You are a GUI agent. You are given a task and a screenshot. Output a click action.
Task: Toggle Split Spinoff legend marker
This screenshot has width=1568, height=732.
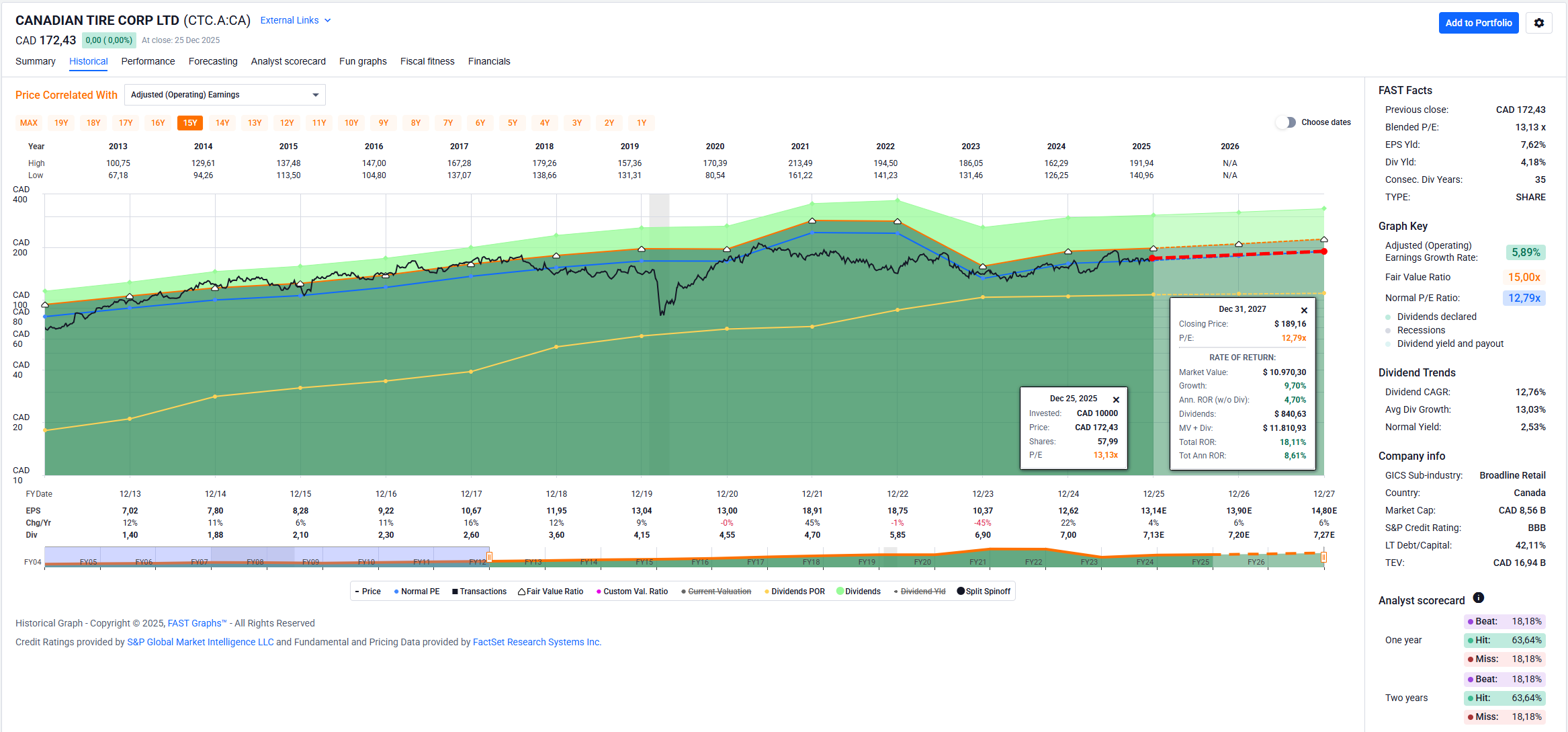click(x=961, y=592)
